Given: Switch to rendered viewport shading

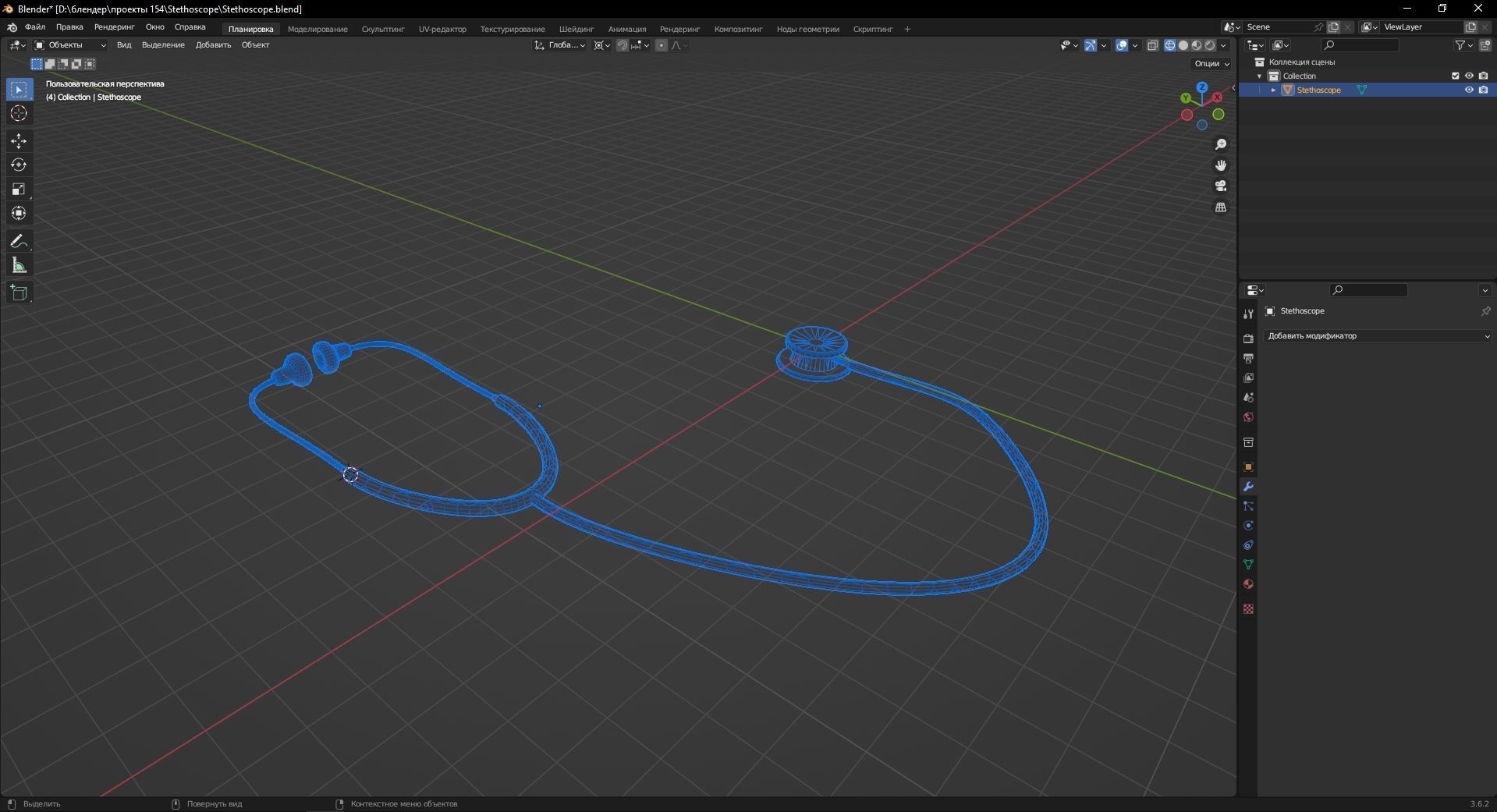Looking at the screenshot, I should pyautogui.click(x=1210, y=45).
